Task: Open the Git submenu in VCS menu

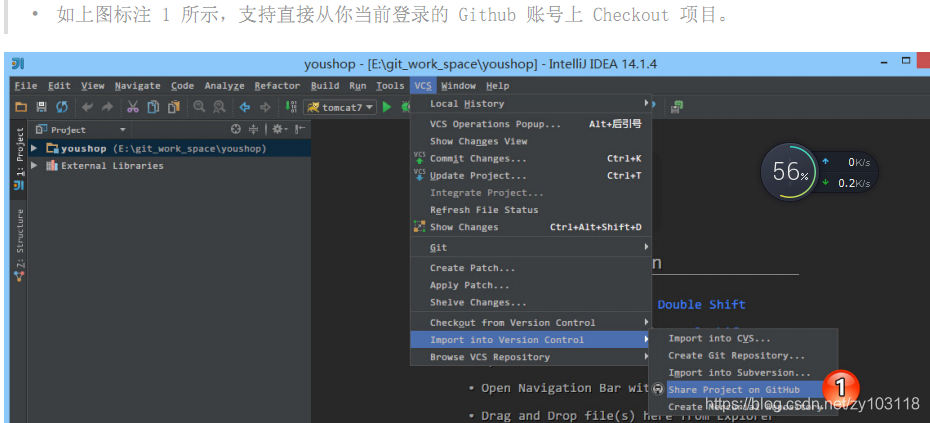Action: click(x=531, y=247)
